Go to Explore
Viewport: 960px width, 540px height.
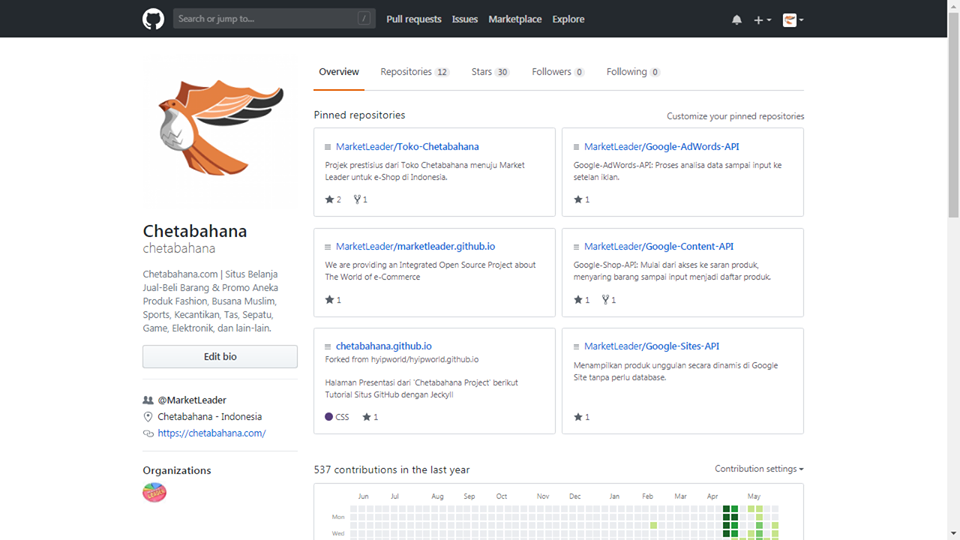pyautogui.click(x=568, y=19)
